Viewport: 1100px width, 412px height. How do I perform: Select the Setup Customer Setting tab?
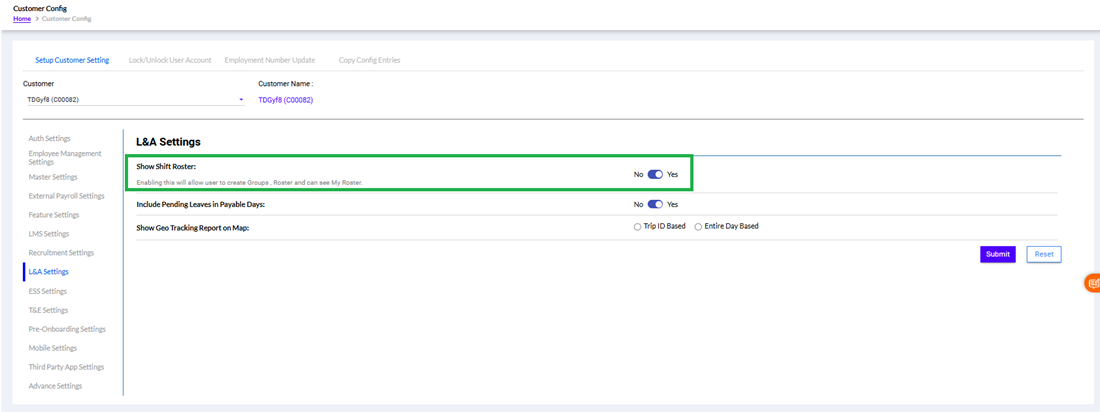pyautogui.click(x=72, y=60)
